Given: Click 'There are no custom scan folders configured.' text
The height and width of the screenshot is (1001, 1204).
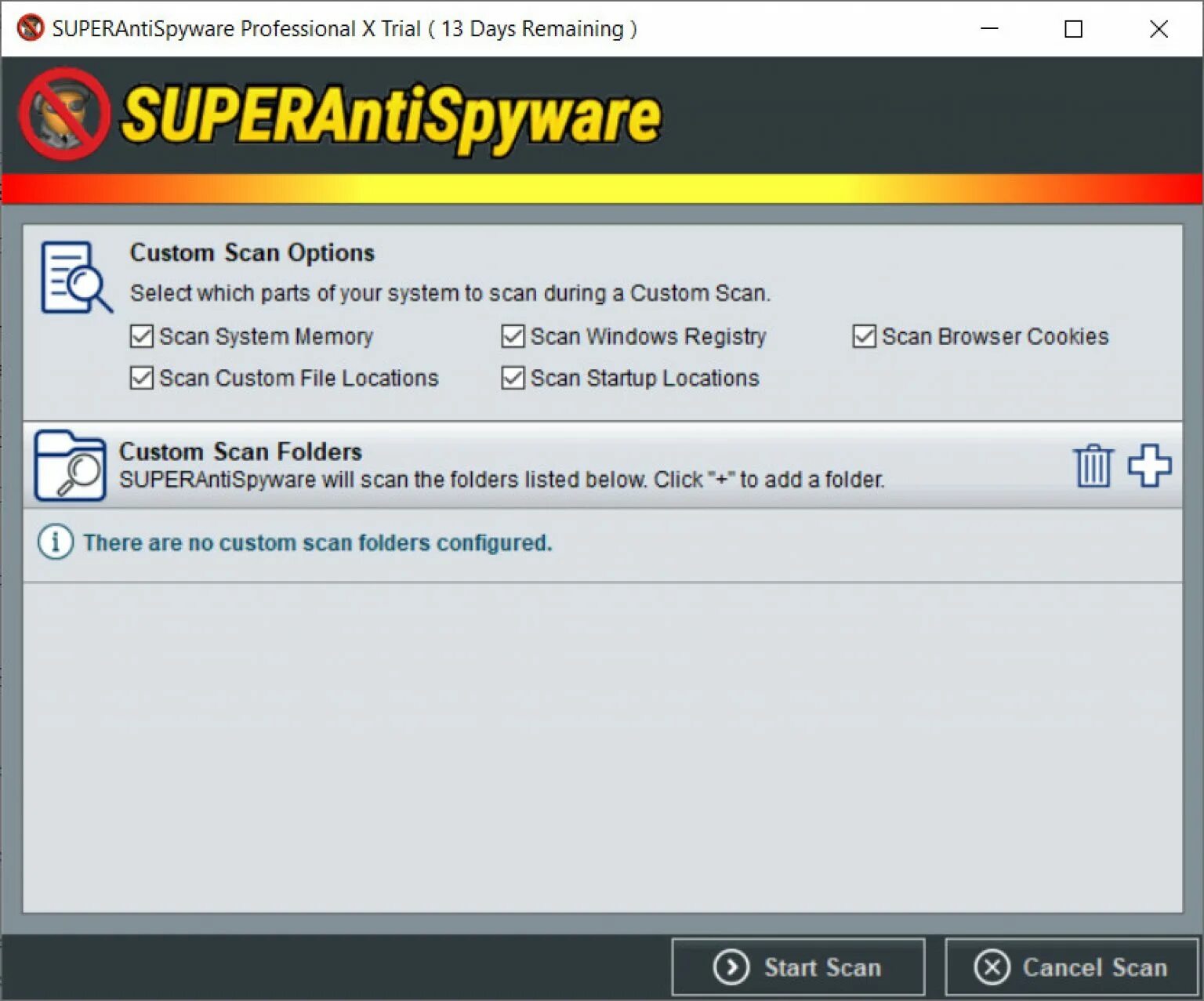Looking at the screenshot, I should coord(317,542).
